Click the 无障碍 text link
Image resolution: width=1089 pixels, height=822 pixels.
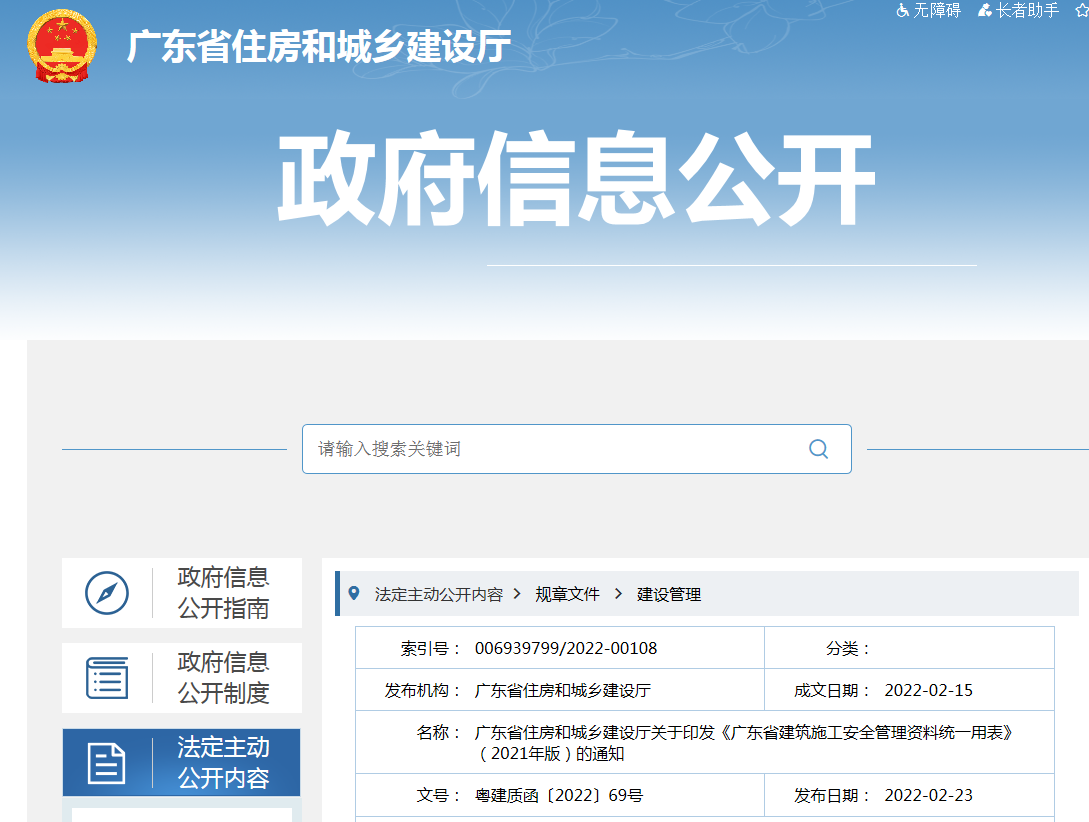click(x=937, y=11)
